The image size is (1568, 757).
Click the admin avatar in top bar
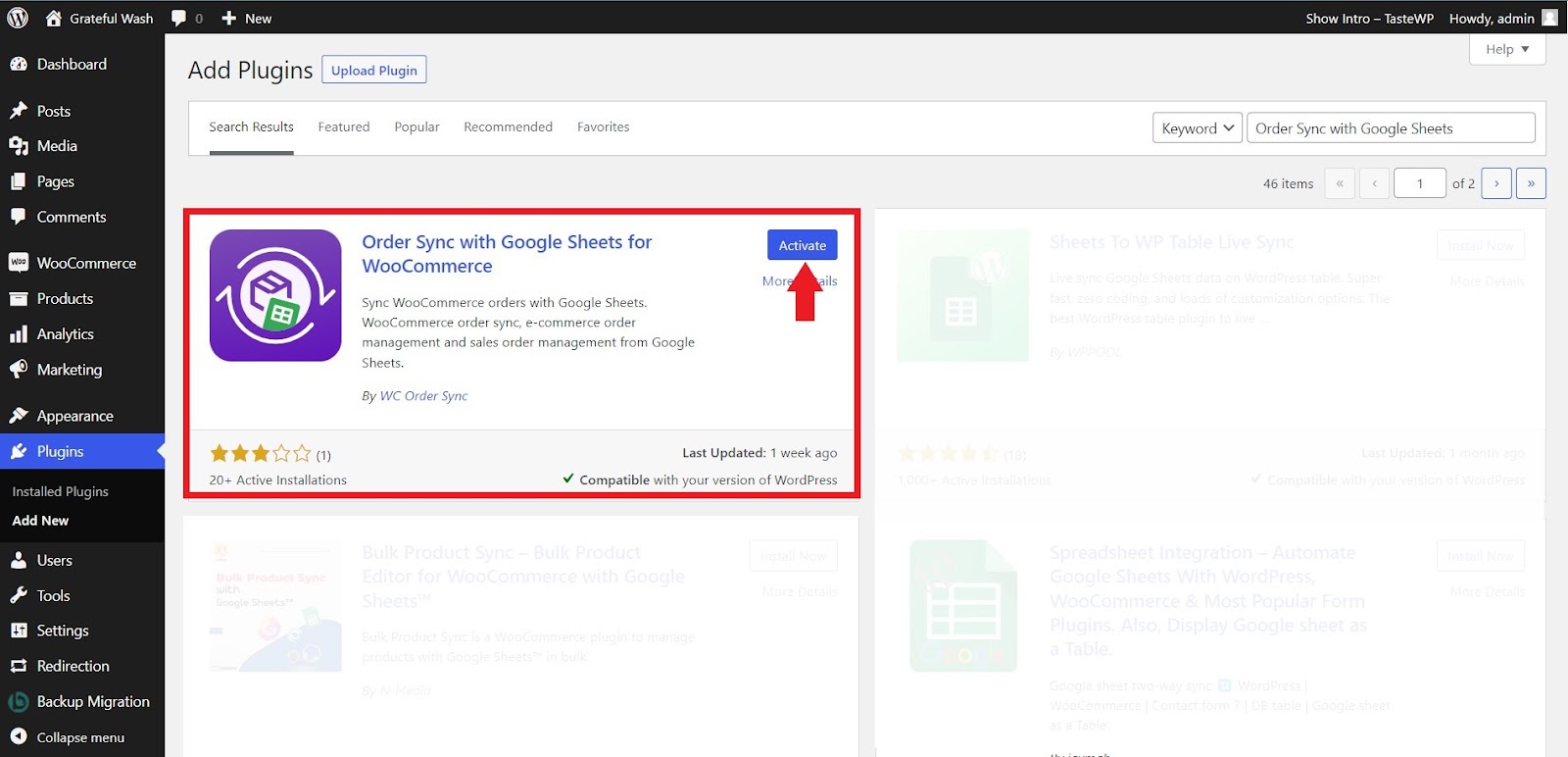coord(1549,18)
